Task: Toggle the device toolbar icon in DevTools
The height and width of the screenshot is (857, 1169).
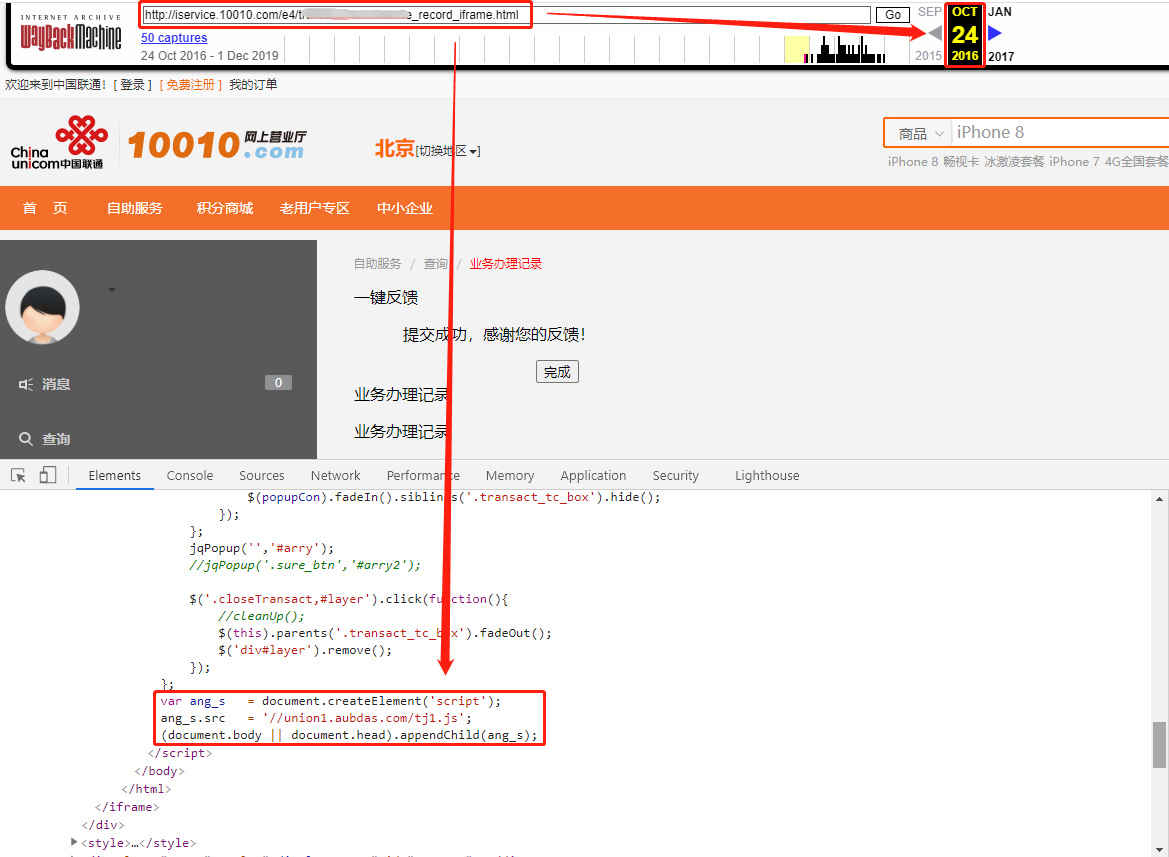Action: coord(48,476)
